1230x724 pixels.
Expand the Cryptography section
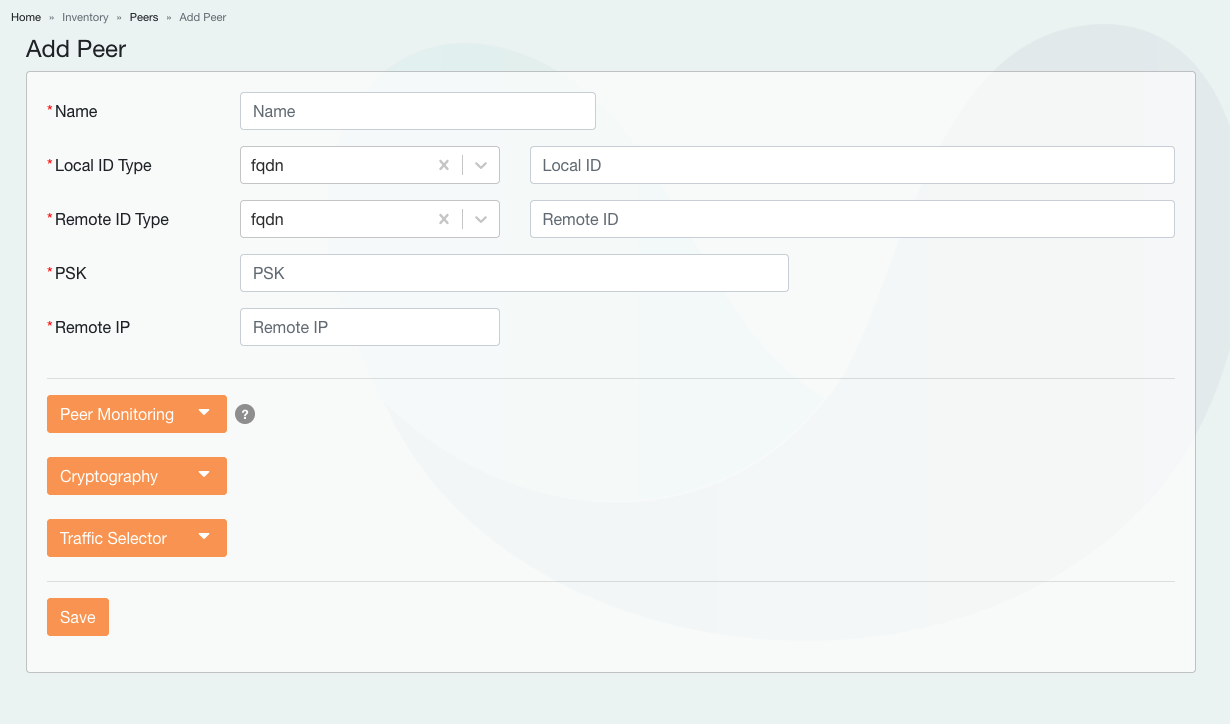pos(136,476)
